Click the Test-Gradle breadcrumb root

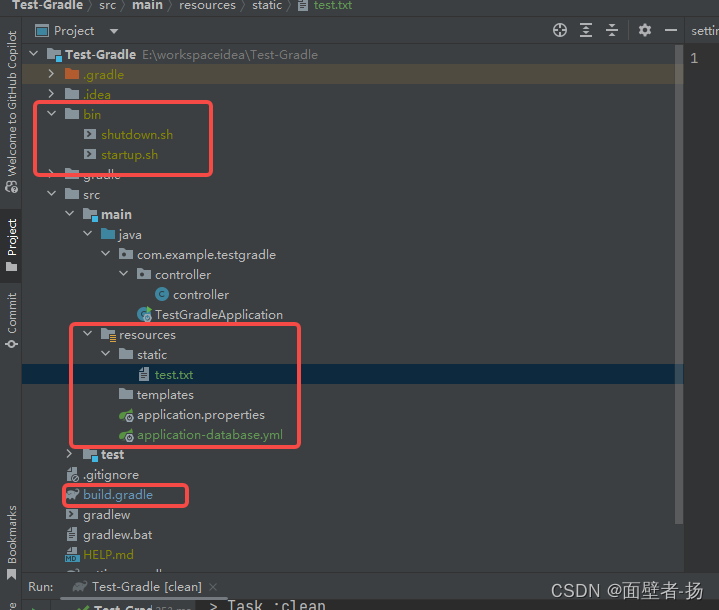48,6
